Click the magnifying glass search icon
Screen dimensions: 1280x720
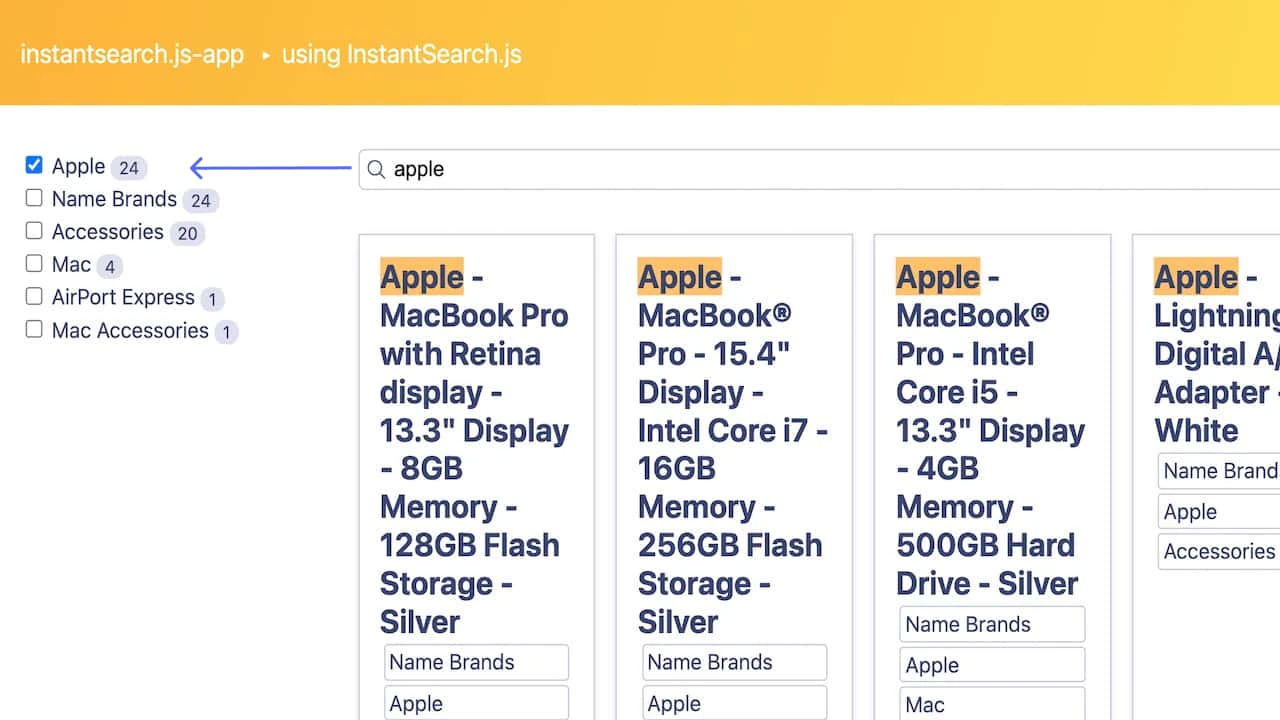point(375,170)
